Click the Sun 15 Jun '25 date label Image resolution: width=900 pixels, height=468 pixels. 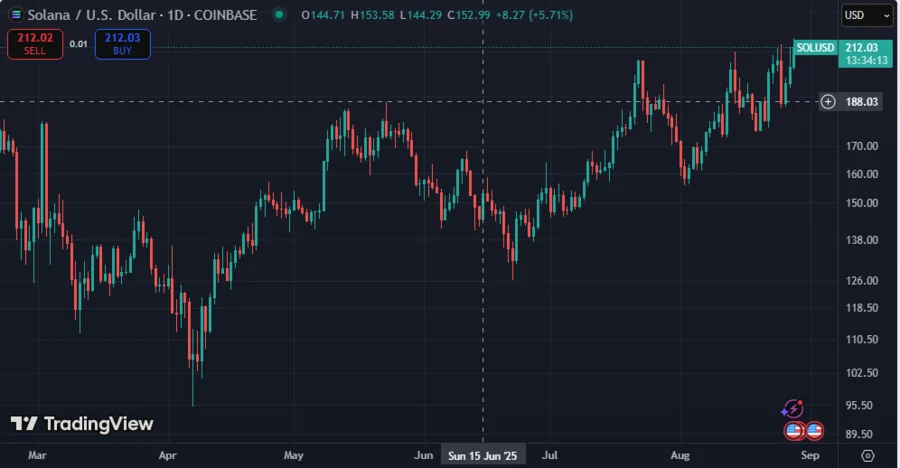tap(483, 456)
